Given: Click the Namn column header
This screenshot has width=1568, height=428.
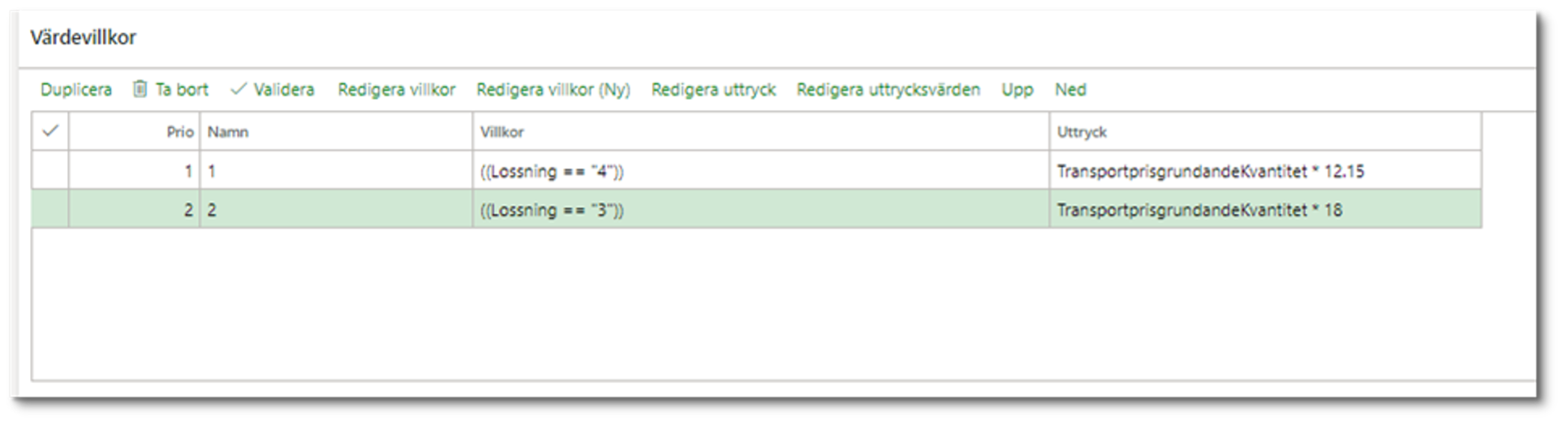Looking at the screenshot, I should pyautogui.click(x=336, y=132).
